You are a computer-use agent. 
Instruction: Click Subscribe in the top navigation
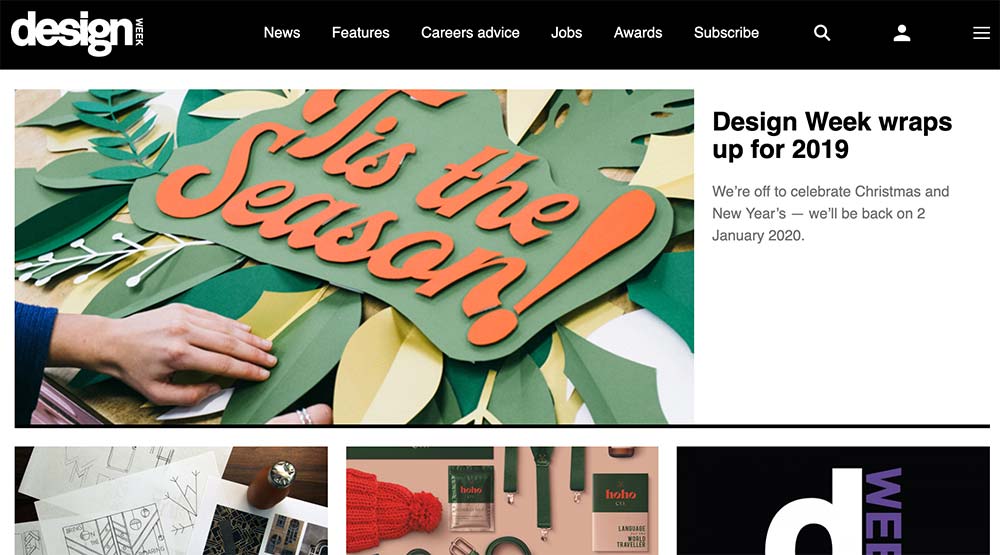(726, 33)
